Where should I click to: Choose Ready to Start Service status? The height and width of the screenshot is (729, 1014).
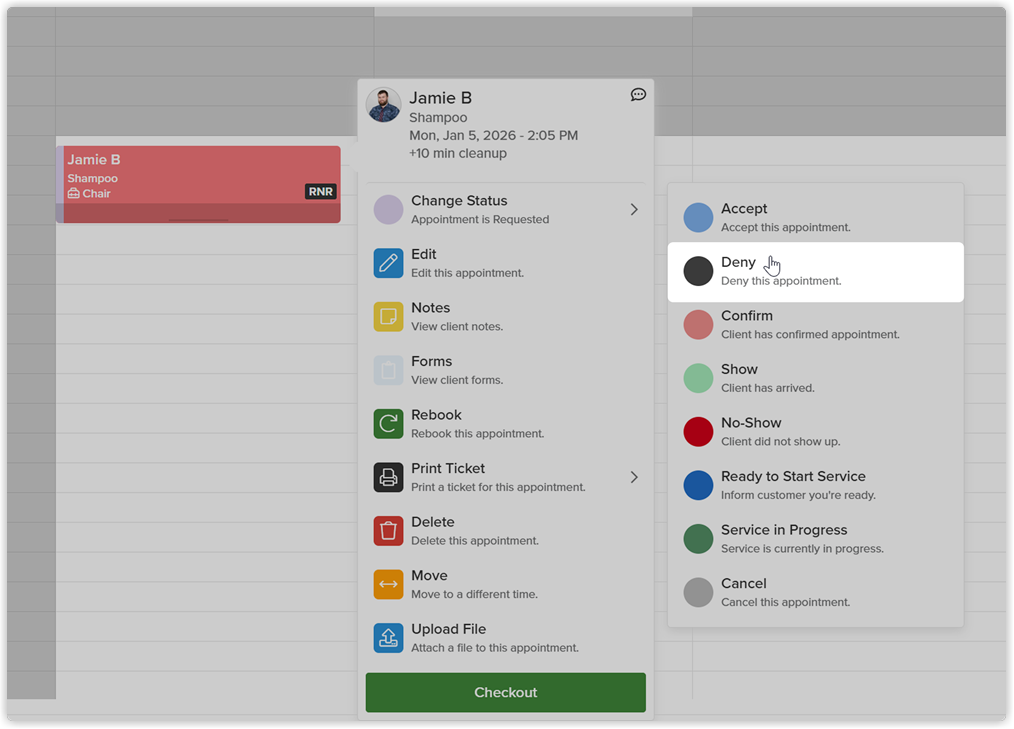point(815,486)
